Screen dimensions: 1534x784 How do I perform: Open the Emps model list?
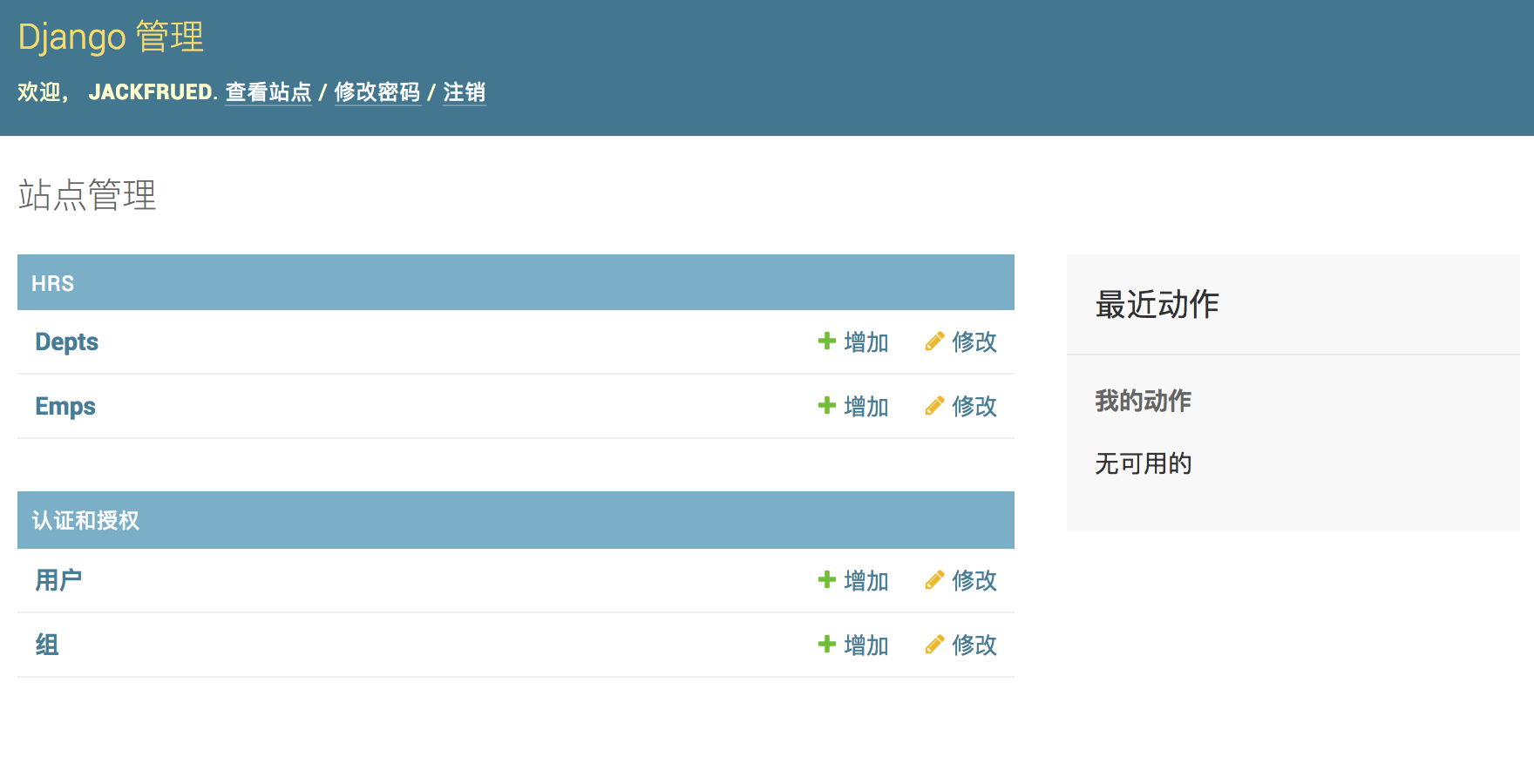click(x=65, y=406)
